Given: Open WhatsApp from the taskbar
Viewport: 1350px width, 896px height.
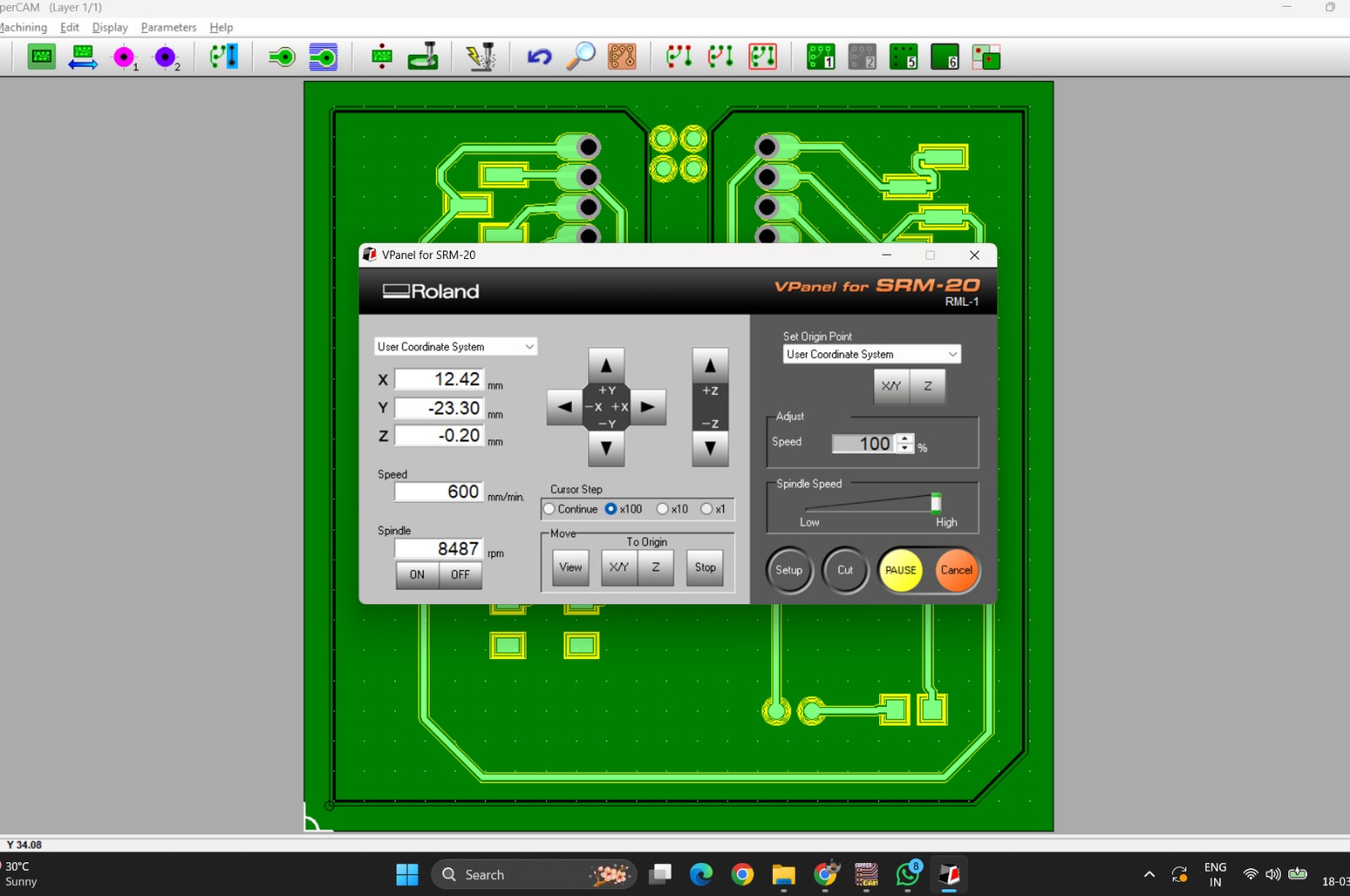Looking at the screenshot, I should pyautogui.click(x=908, y=875).
